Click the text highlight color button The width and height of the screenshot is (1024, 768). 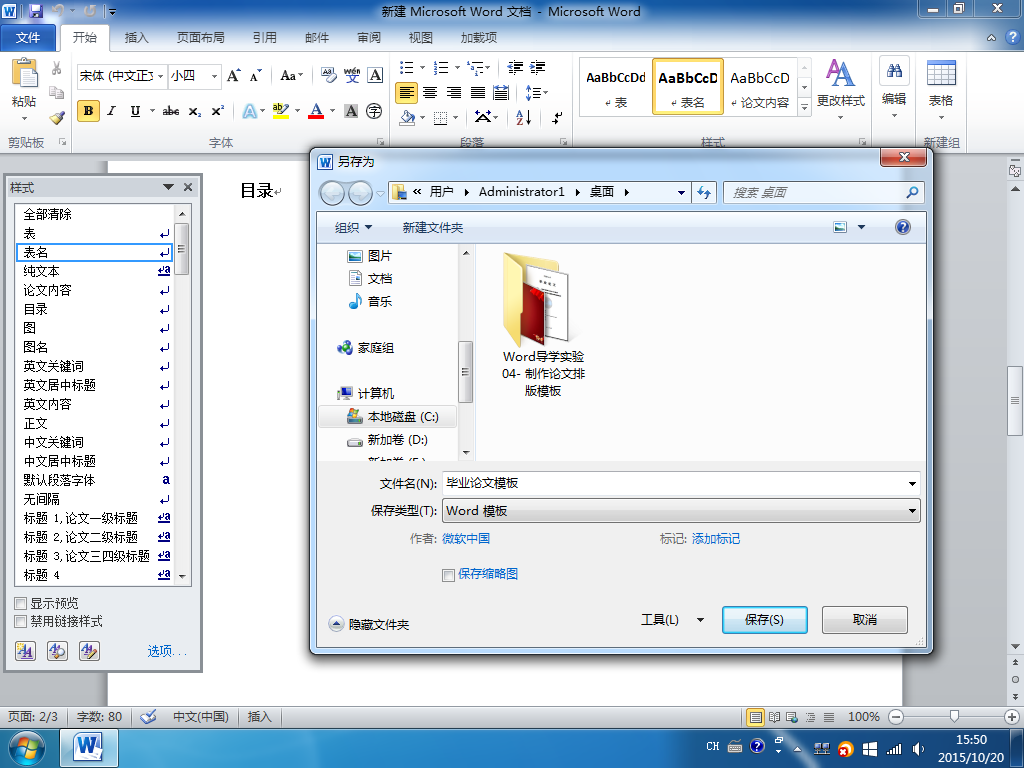click(x=281, y=111)
